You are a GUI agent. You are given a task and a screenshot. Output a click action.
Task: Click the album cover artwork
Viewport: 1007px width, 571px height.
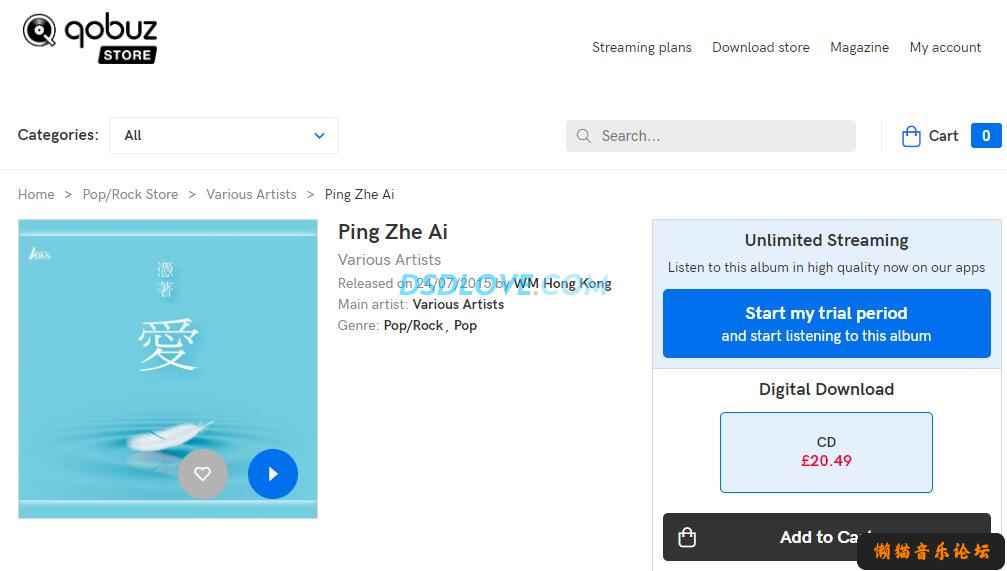pyautogui.click(x=168, y=369)
